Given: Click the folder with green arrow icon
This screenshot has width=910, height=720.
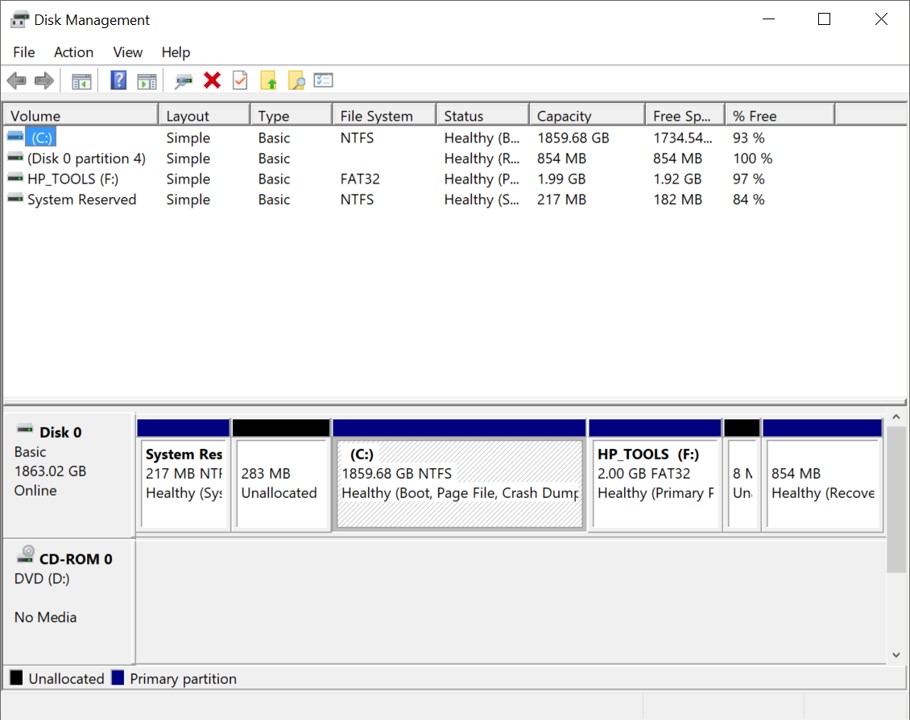Looking at the screenshot, I should click(268, 80).
